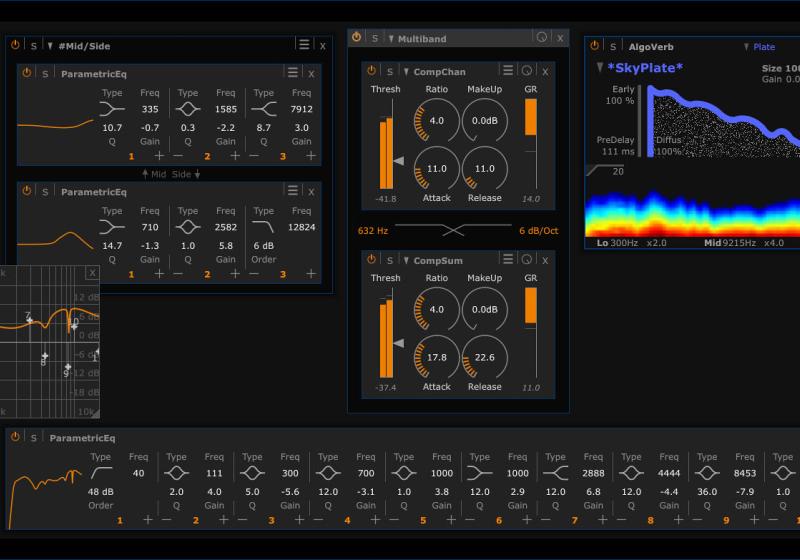
Task: Click CompChan Ratio knob showing 4.0
Action: [437, 121]
